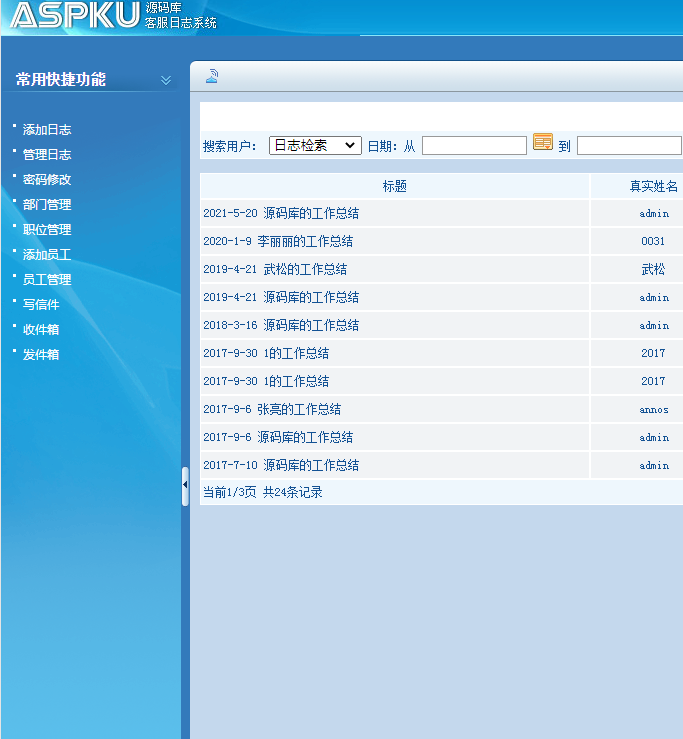Screen dimensions: 683x739
Task: Open the calendar date picker icon
Action: 543,142
